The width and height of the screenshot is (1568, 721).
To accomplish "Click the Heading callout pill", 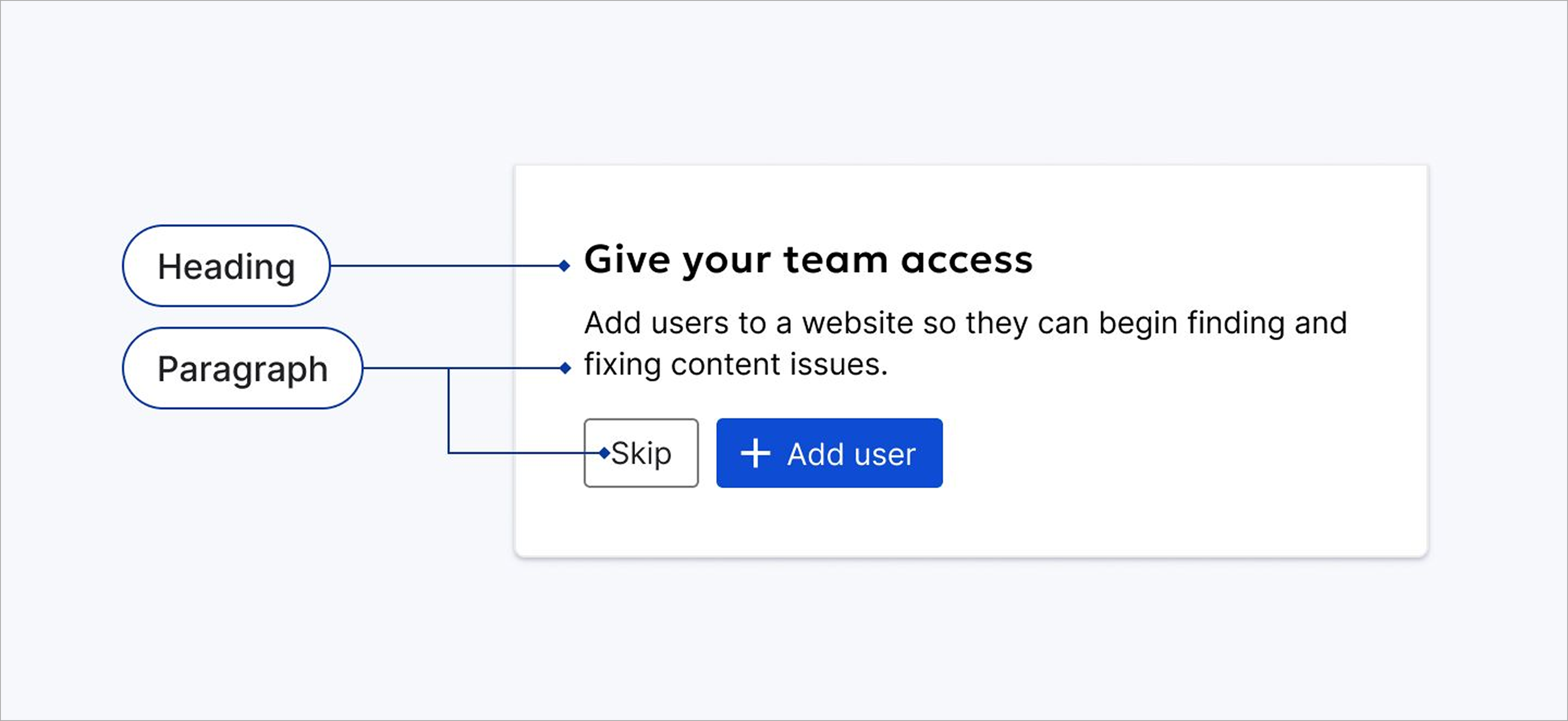I will coord(226,266).
